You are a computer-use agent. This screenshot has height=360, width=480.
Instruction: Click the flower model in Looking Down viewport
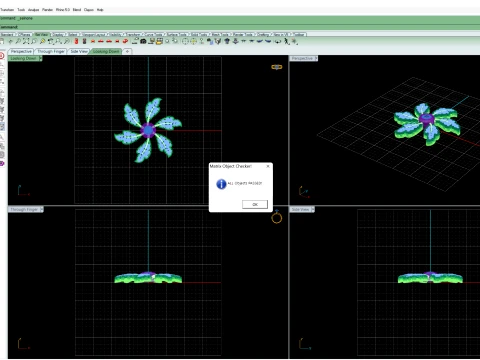(x=148, y=130)
